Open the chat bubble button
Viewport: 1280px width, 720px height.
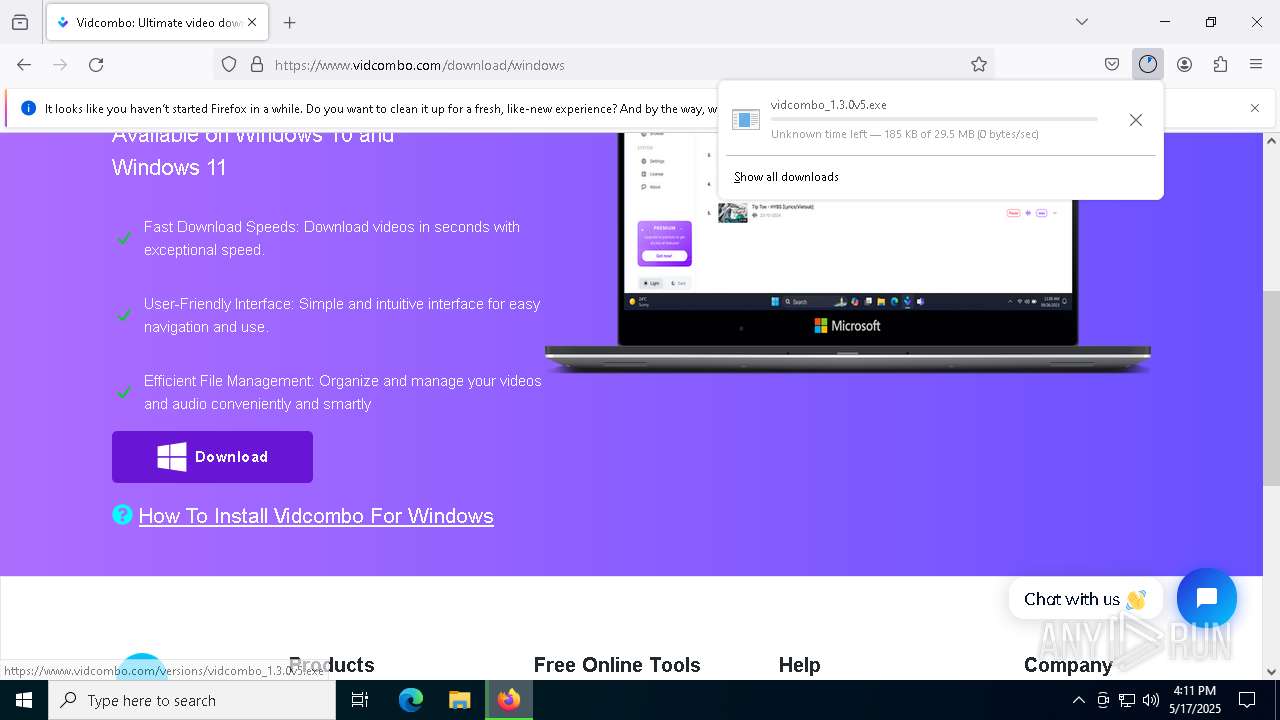click(x=1207, y=598)
